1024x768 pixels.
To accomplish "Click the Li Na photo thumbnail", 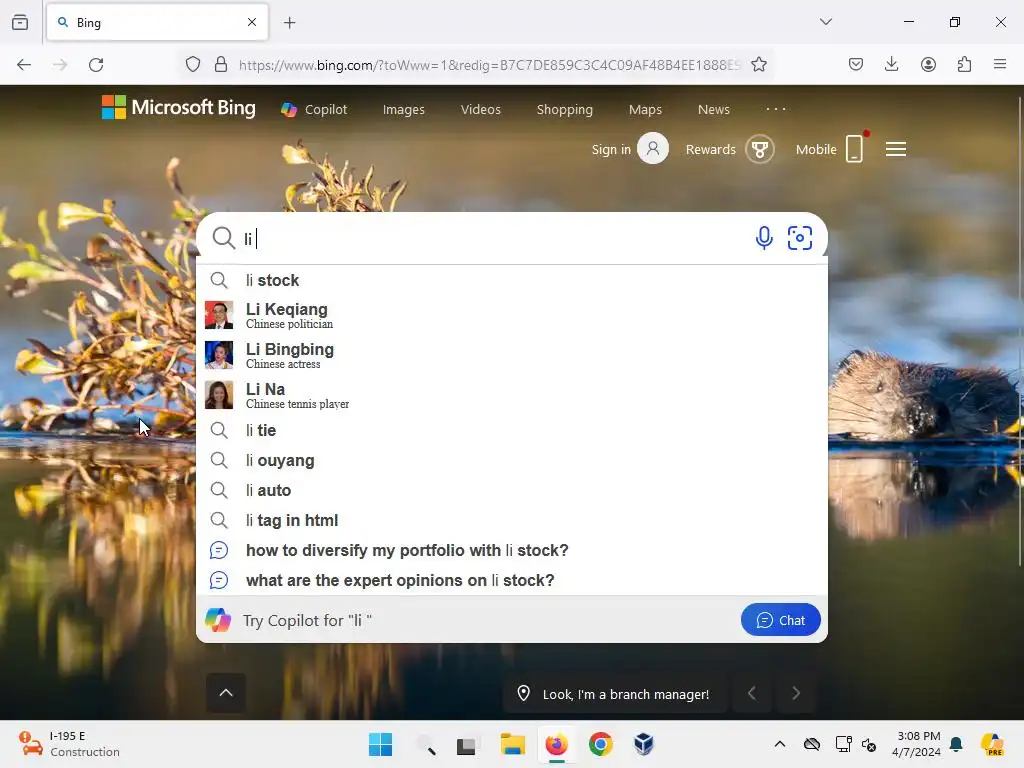I will 219,395.
